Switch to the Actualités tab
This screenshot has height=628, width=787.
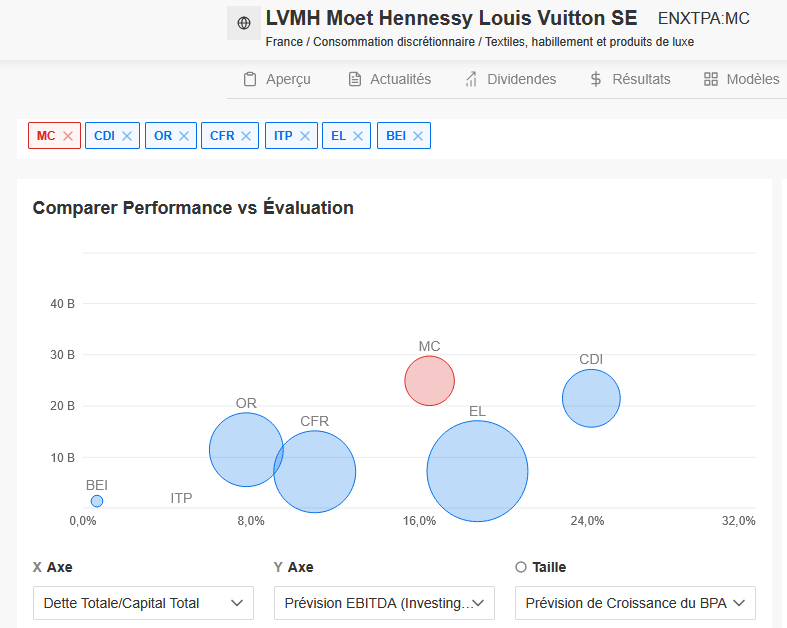390,79
